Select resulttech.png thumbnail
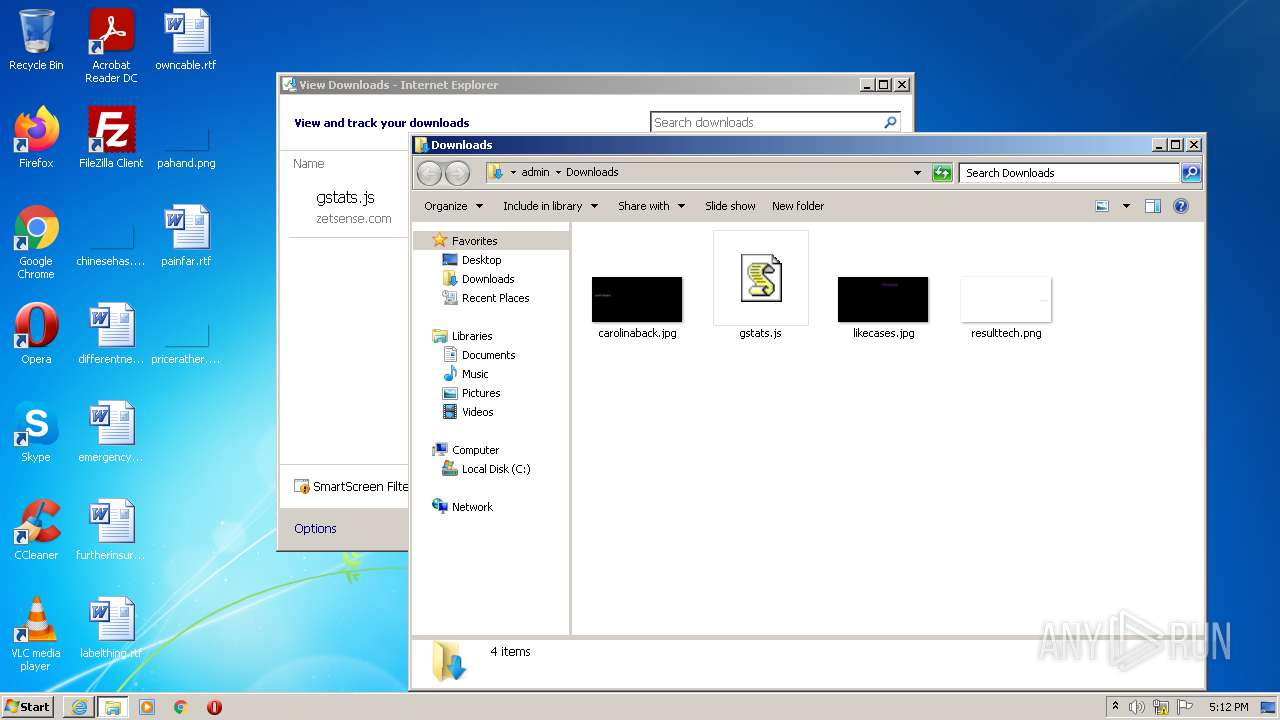 pos(1006,300)
